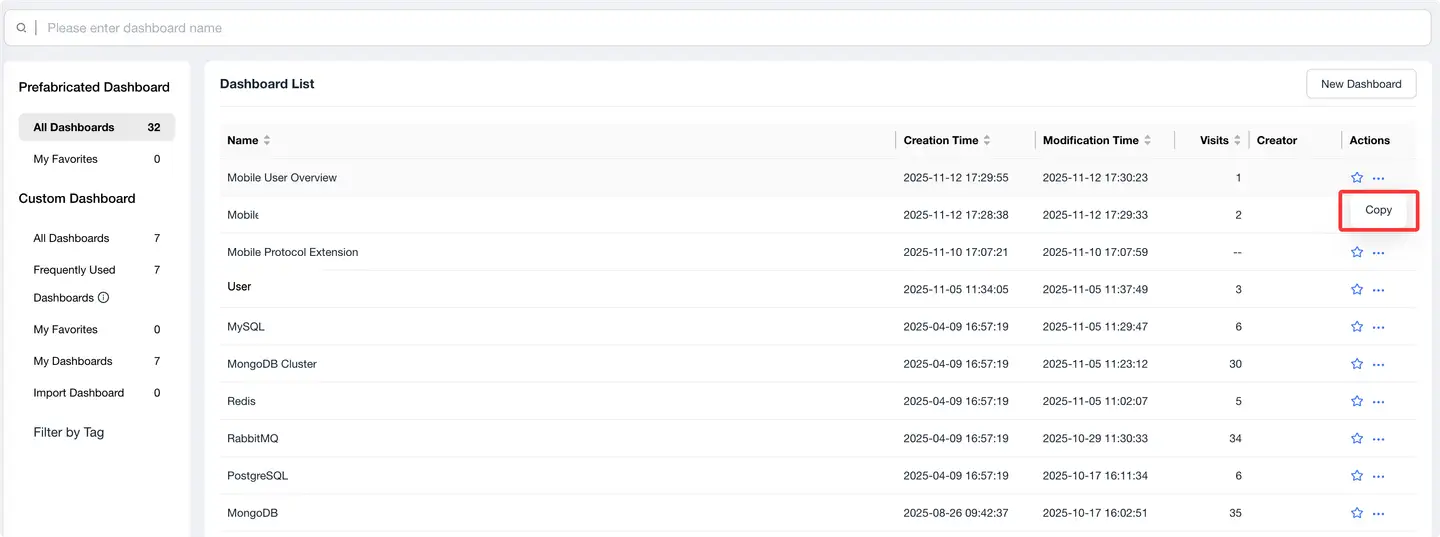Sort dashboard list by Name
Image resolution: width=1440 pixels, height=537 pixels.
click(267, 141)
